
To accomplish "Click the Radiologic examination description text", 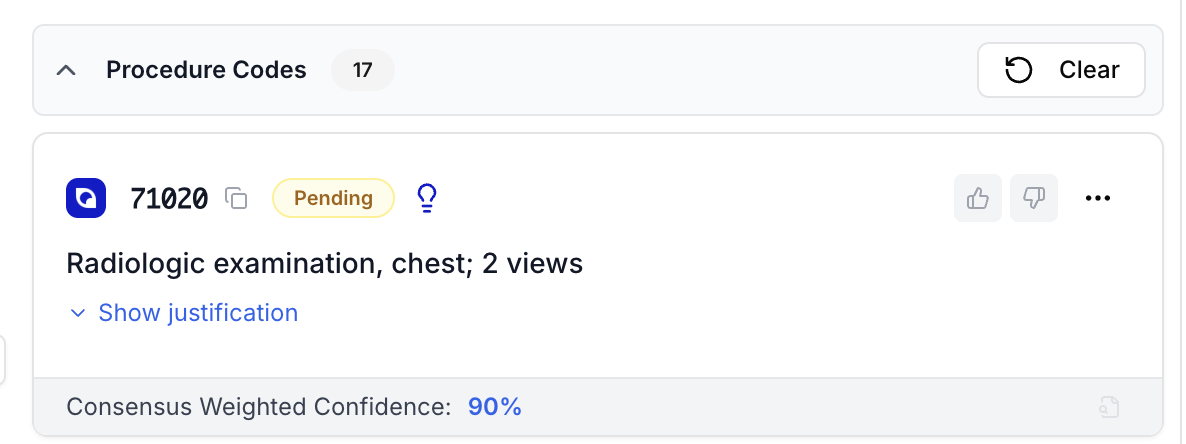I will click(324, 264).
